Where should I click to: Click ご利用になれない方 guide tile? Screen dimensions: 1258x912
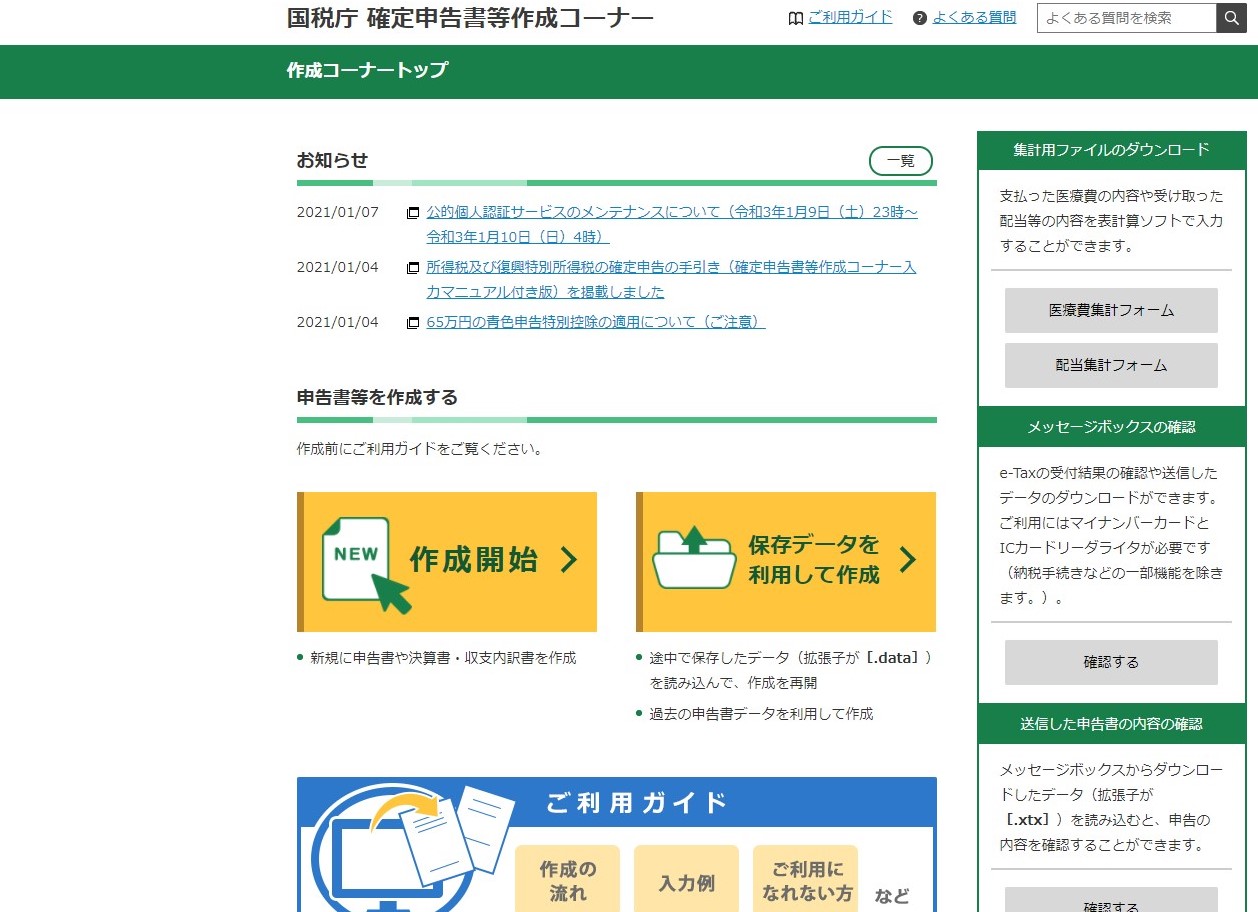[806, 879]
